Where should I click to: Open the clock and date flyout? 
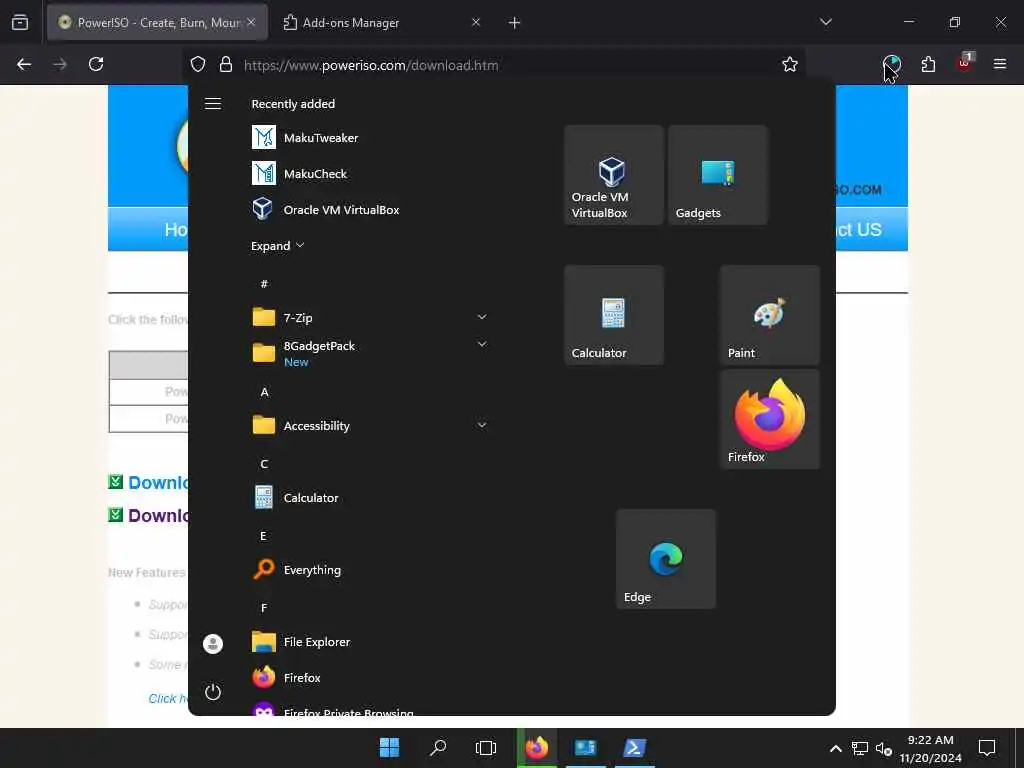tap(930, 748)
